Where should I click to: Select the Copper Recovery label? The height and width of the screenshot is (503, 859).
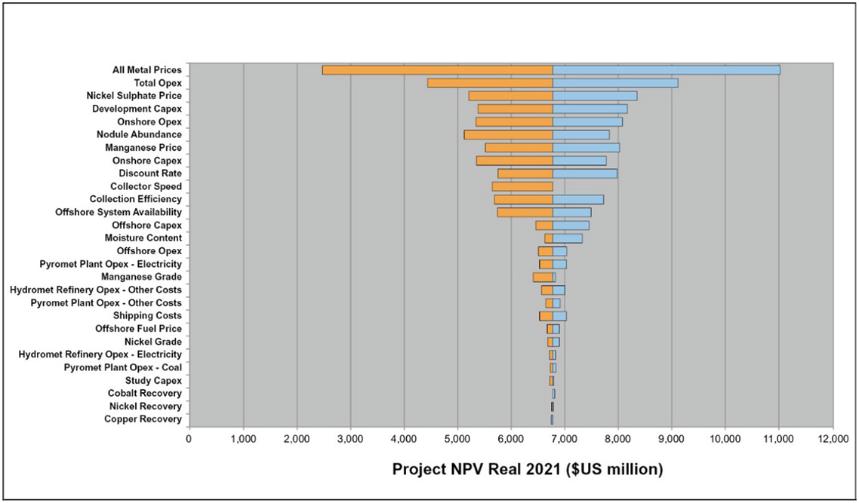tap(142, 419)
